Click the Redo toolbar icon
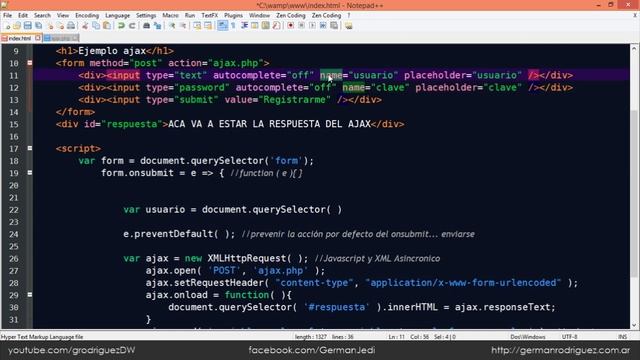This screenshot has height=360, width=640. pos(132,26)
